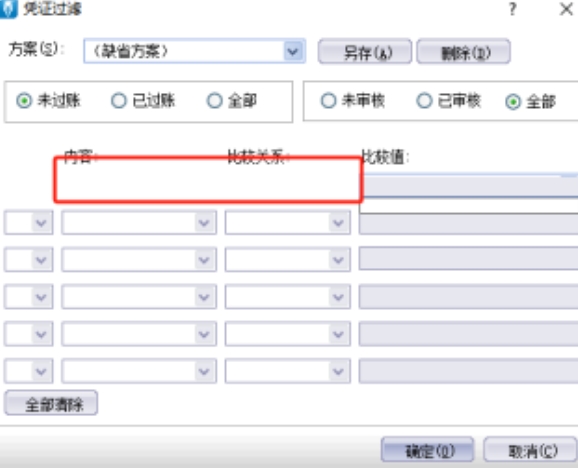
Task: Confirm with the 确定(O) button
Action: tap(427, 449)
